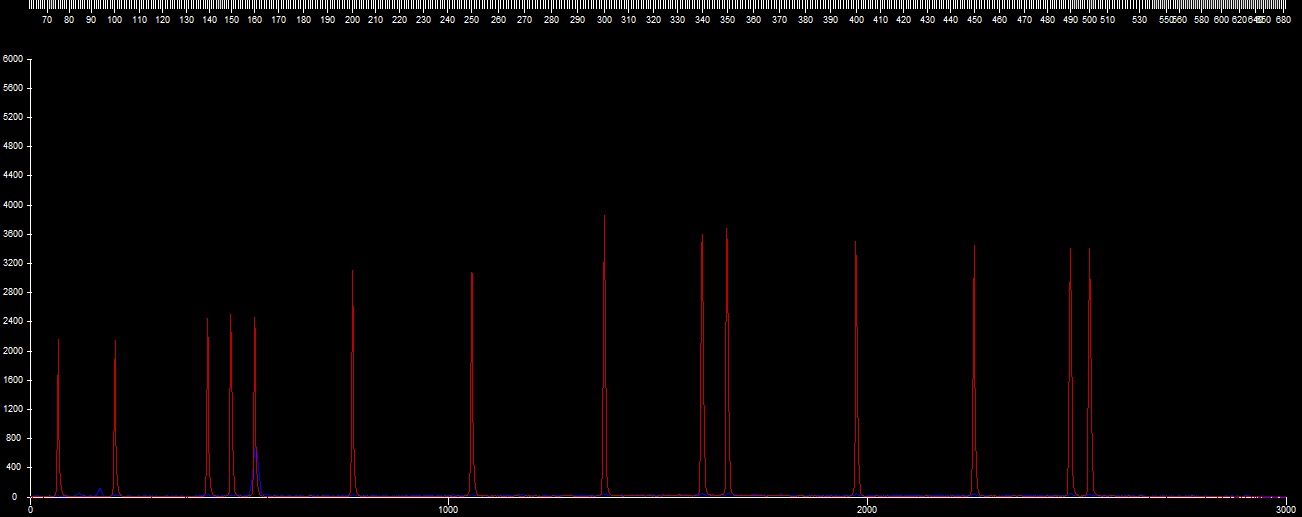The width and height of the screenshot is (1302, 517).
Task: Click the 1000 label on the bottom axis
Action: click(448, 510)
